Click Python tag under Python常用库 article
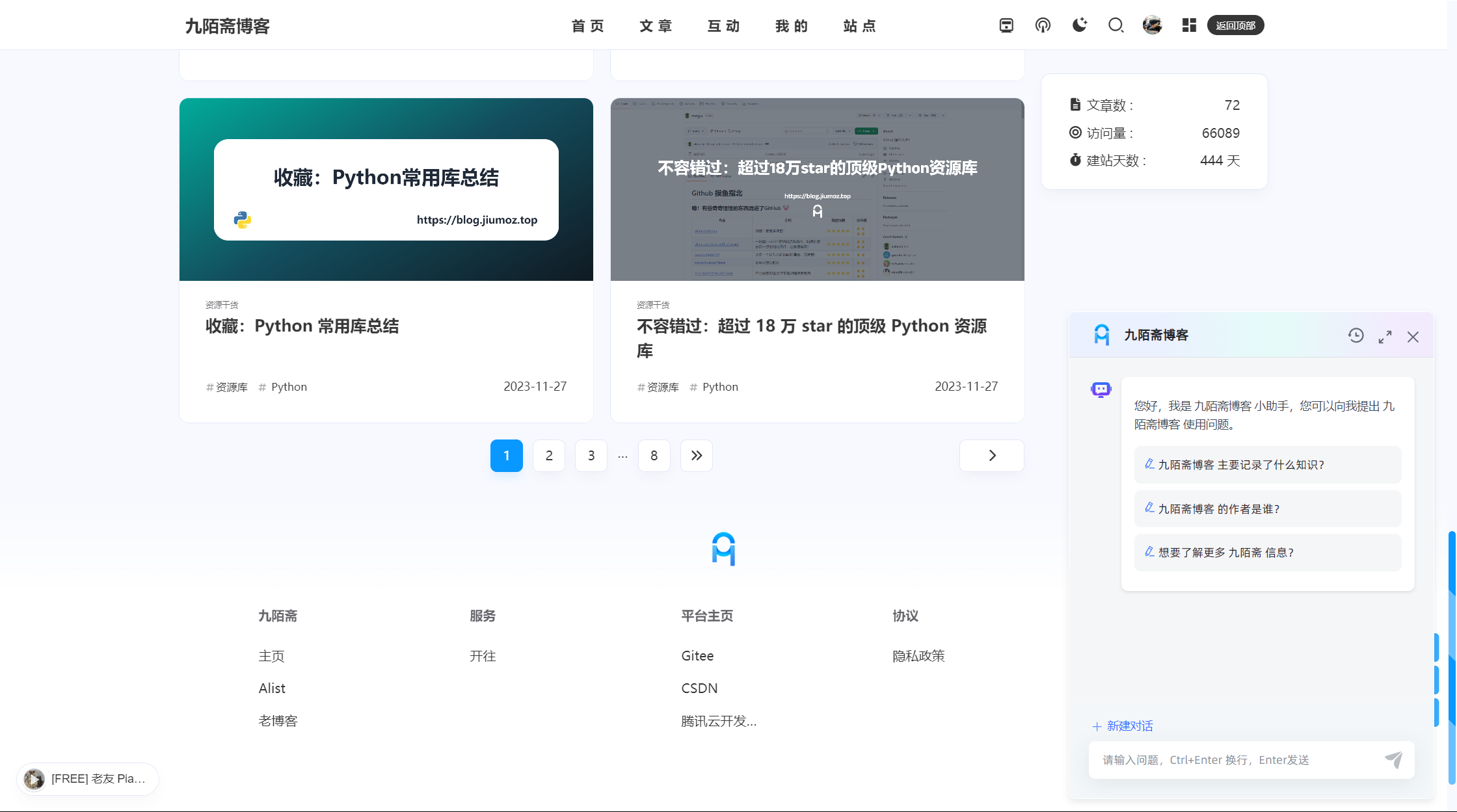 283,387
